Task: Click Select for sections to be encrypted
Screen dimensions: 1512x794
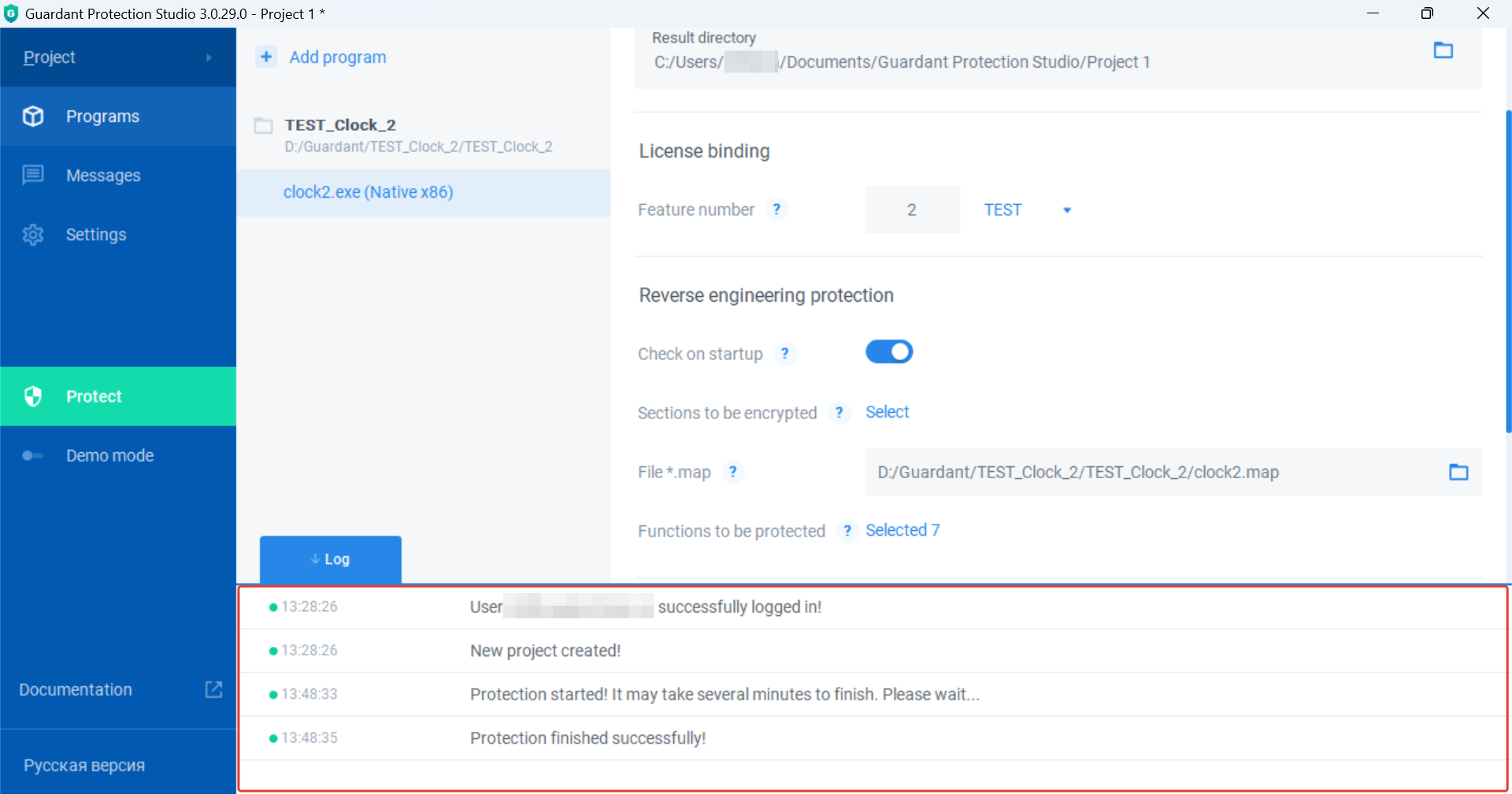Action: point(887,412)
